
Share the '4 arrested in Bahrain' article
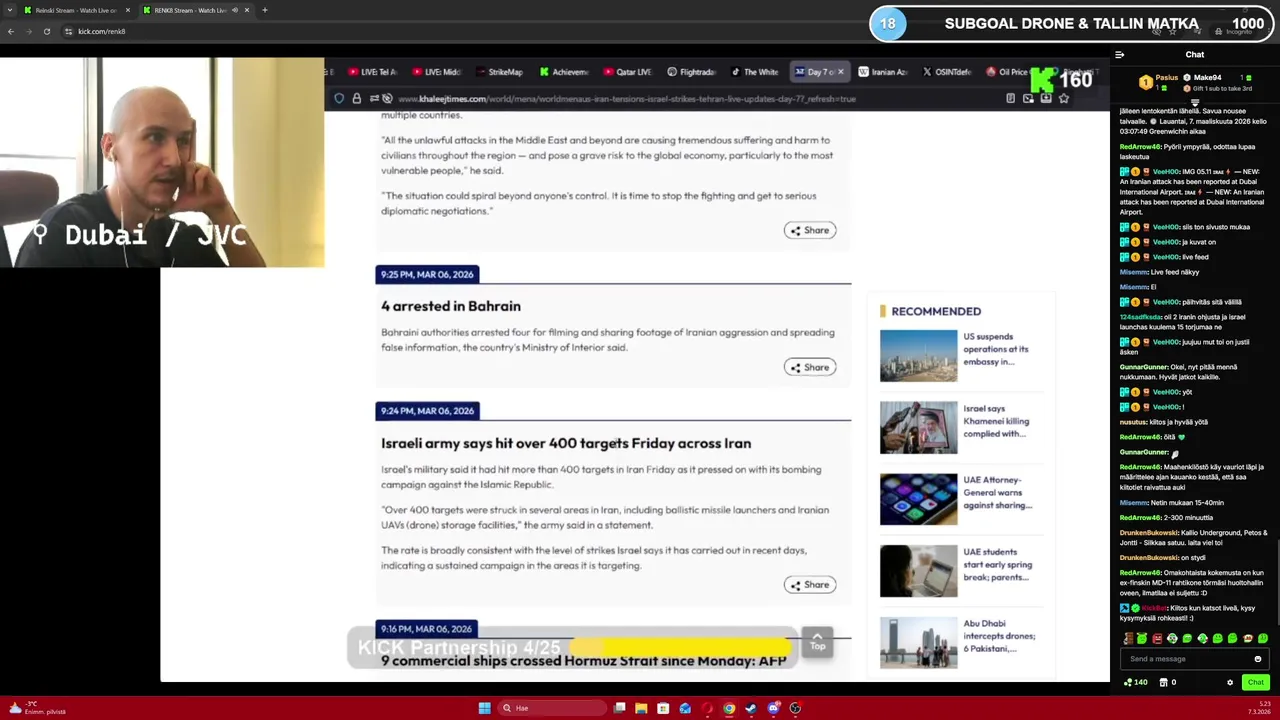point(810,367)
